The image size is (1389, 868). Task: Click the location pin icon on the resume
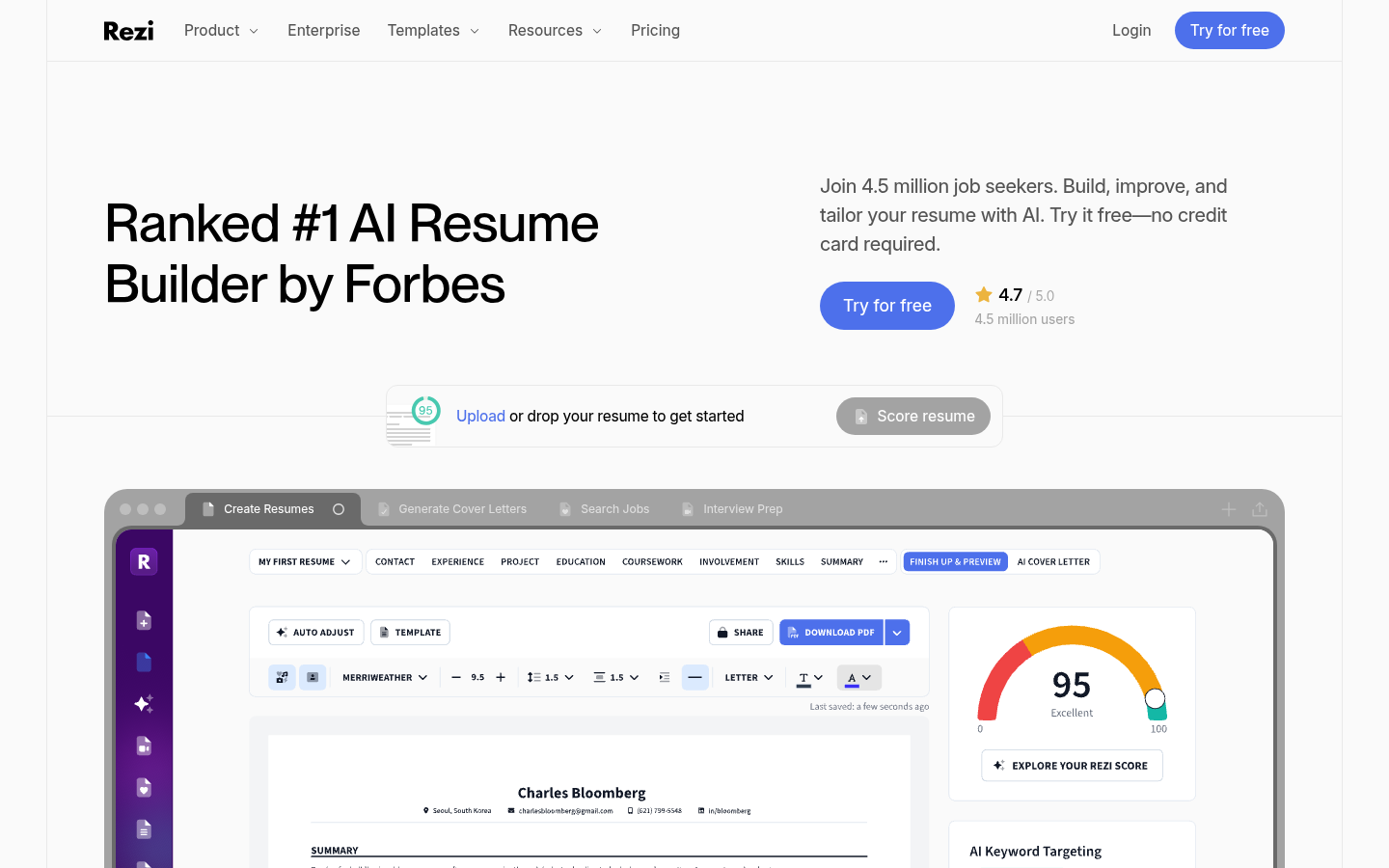point(426,811)
